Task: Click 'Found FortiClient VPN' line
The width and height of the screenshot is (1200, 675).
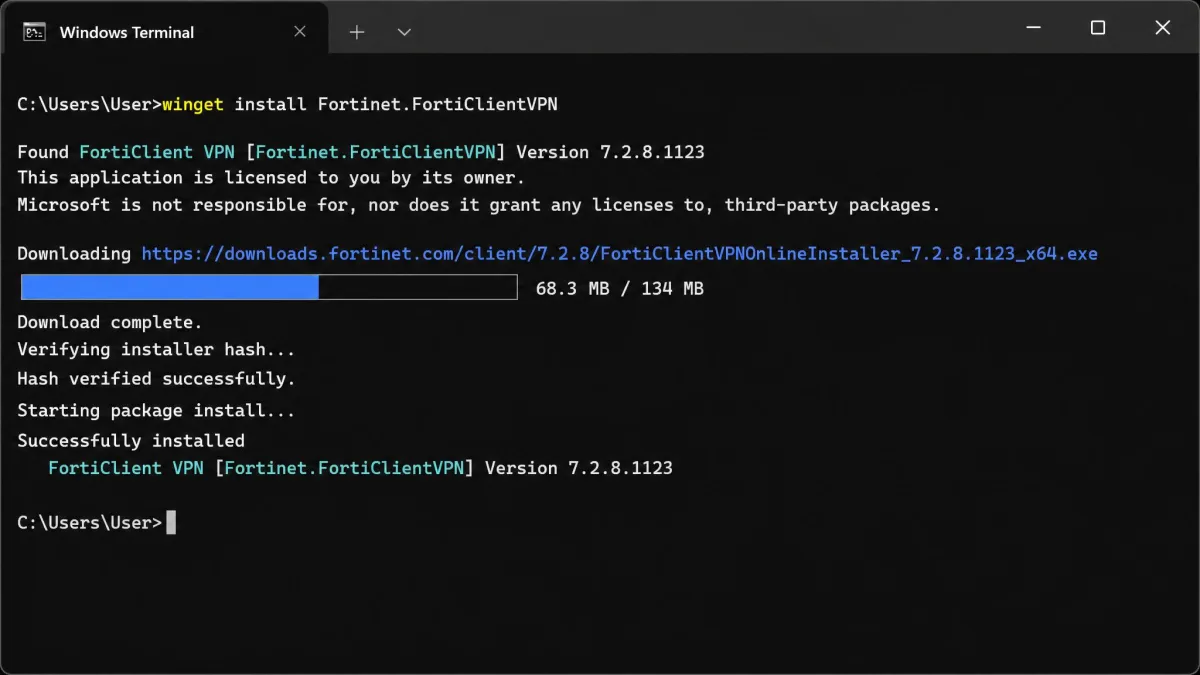Action: [361, 153]
